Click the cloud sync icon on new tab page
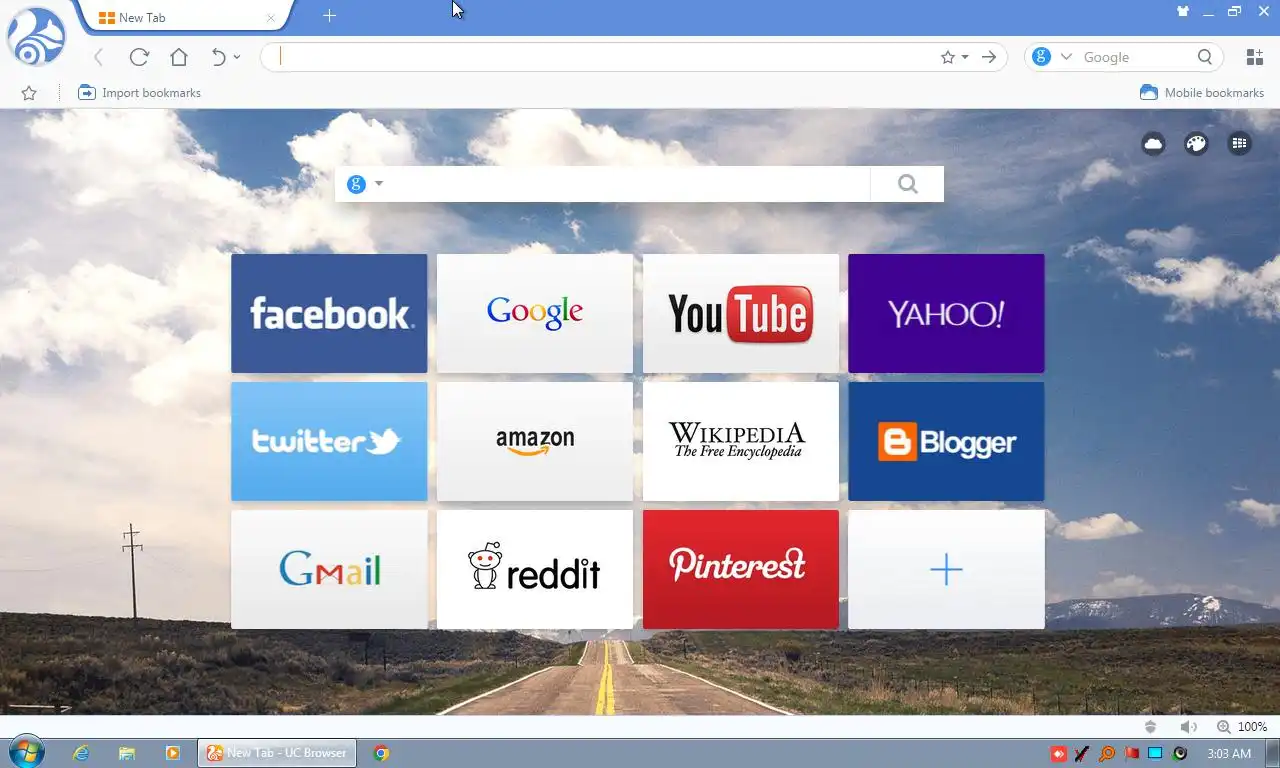 [1153, 144]
